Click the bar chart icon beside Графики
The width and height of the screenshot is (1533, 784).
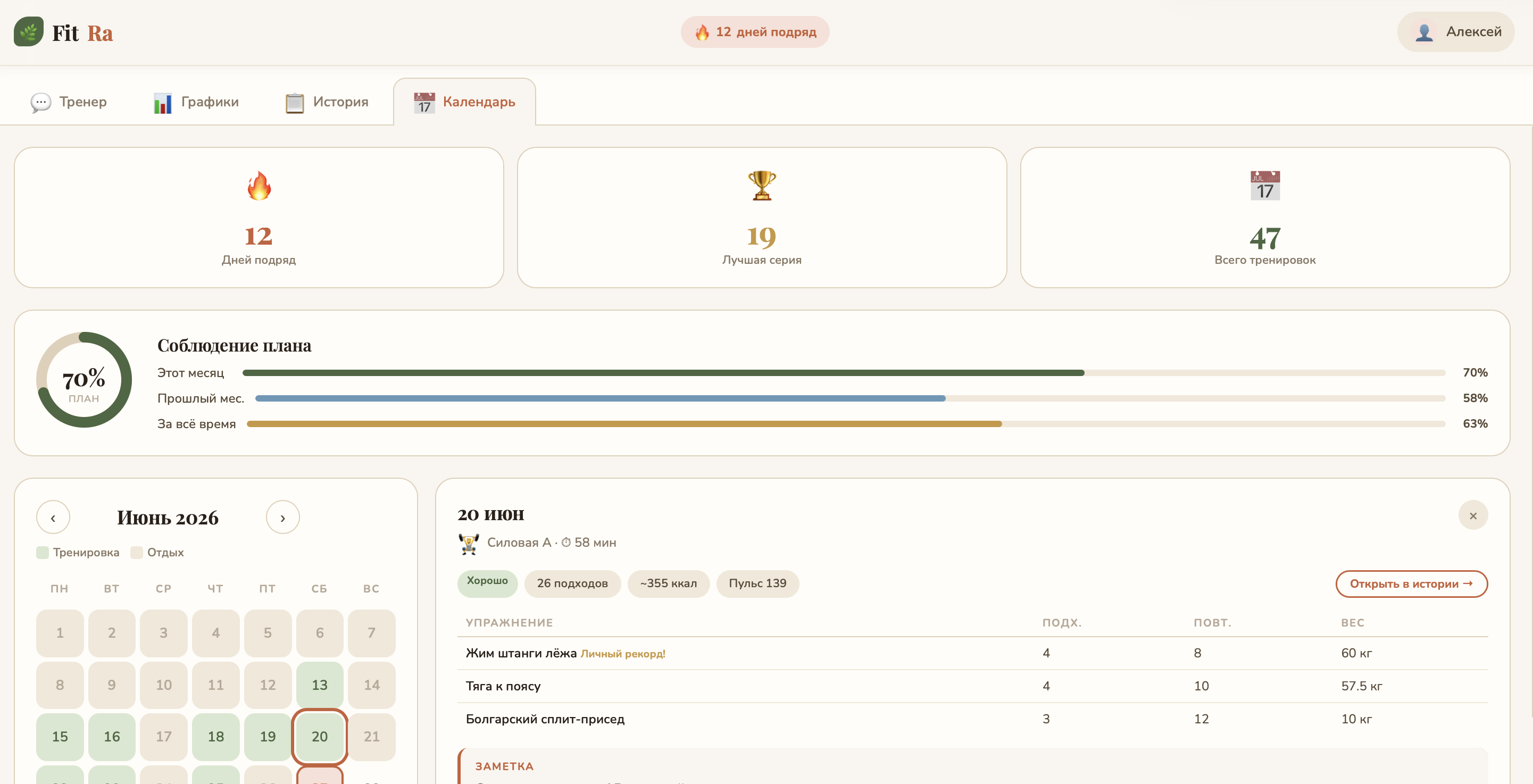(x=162, y=103)
